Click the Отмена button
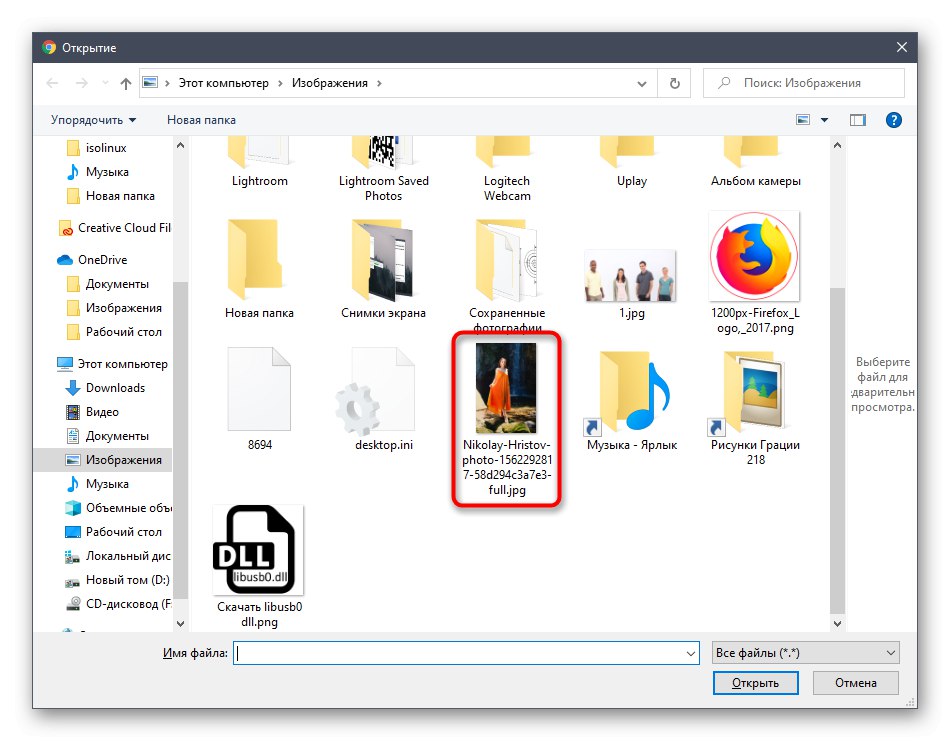 (x=855, y=683)
